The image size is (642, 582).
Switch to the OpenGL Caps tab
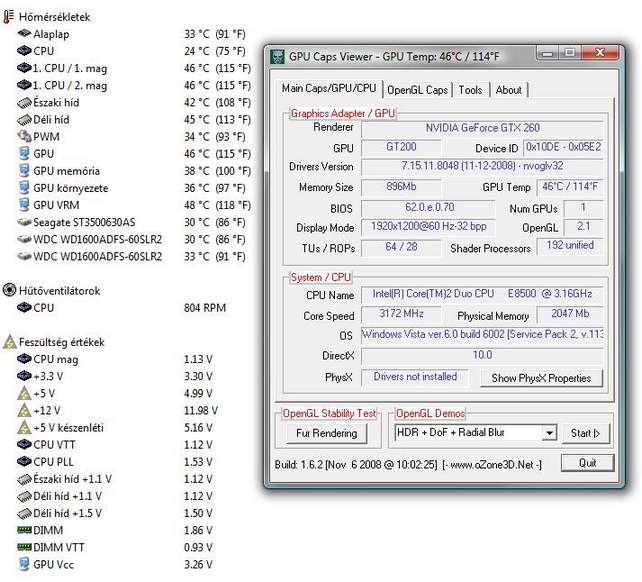(x=417, y=90)
